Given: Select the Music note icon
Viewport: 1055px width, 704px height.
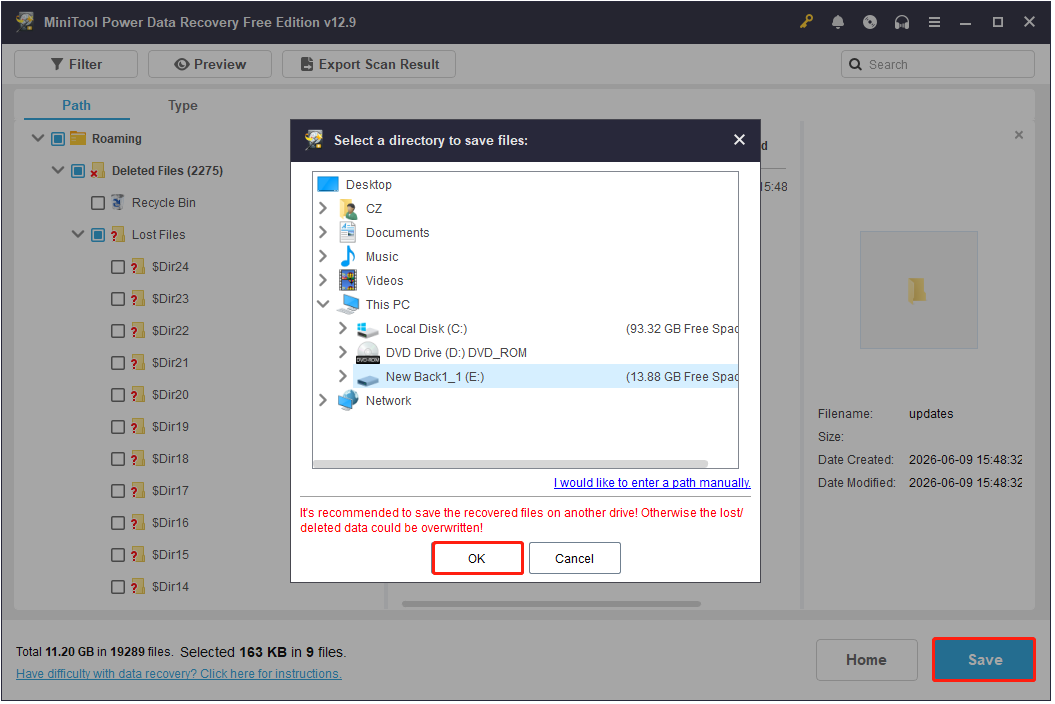Looking at the screenshot, I should point(349,257).
